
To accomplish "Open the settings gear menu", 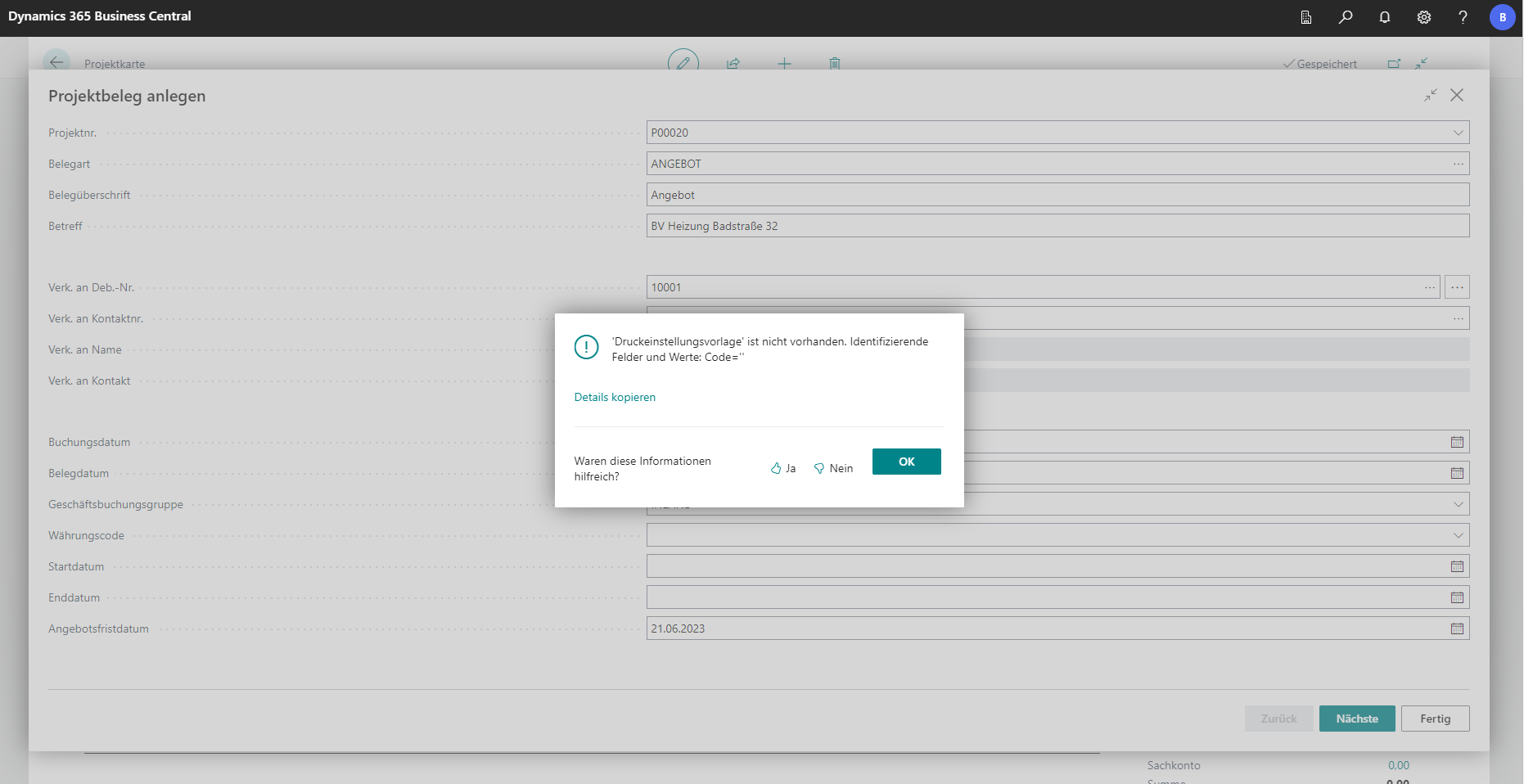I will [1424, 17].
